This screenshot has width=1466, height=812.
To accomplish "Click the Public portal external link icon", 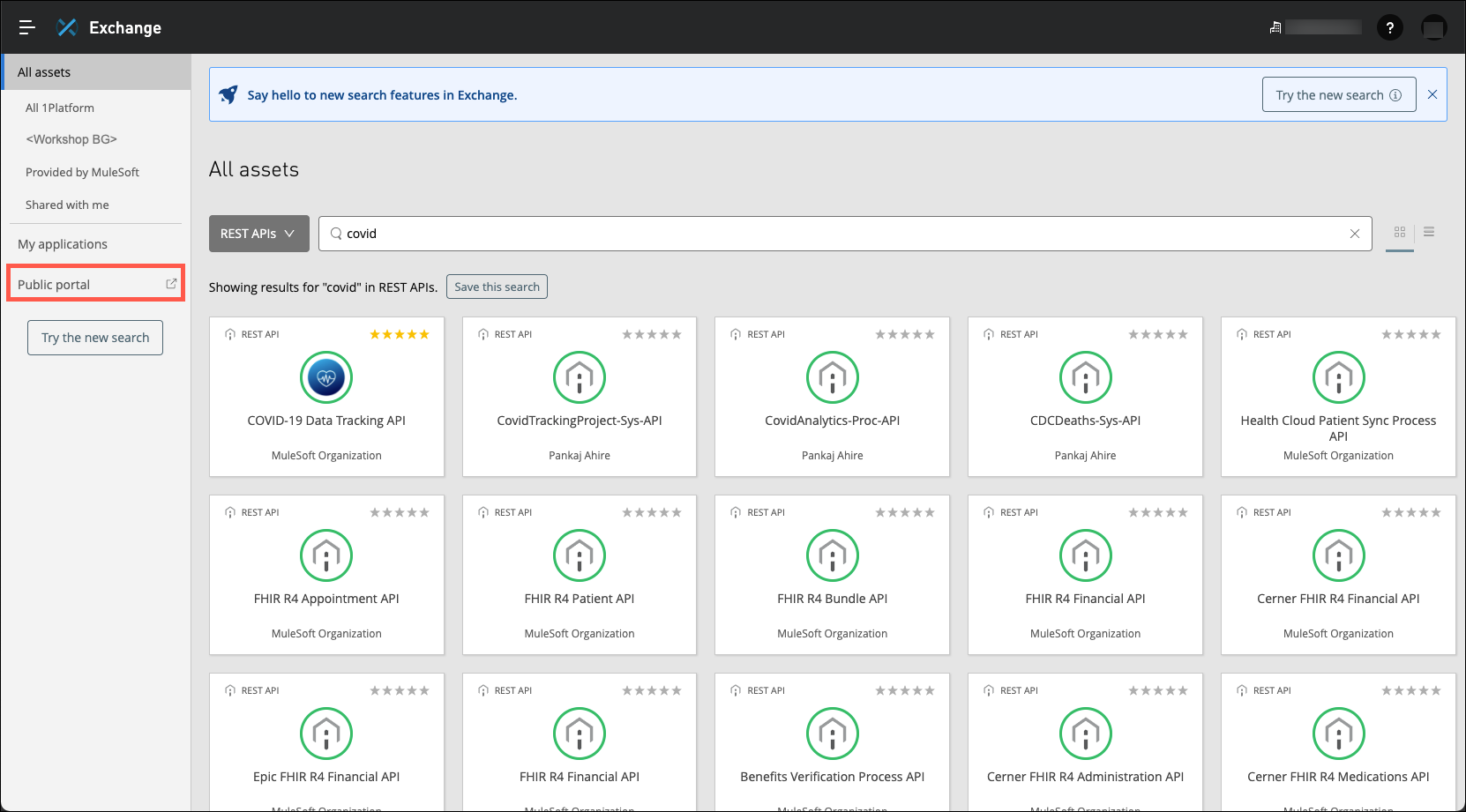I will coord(171,284).
